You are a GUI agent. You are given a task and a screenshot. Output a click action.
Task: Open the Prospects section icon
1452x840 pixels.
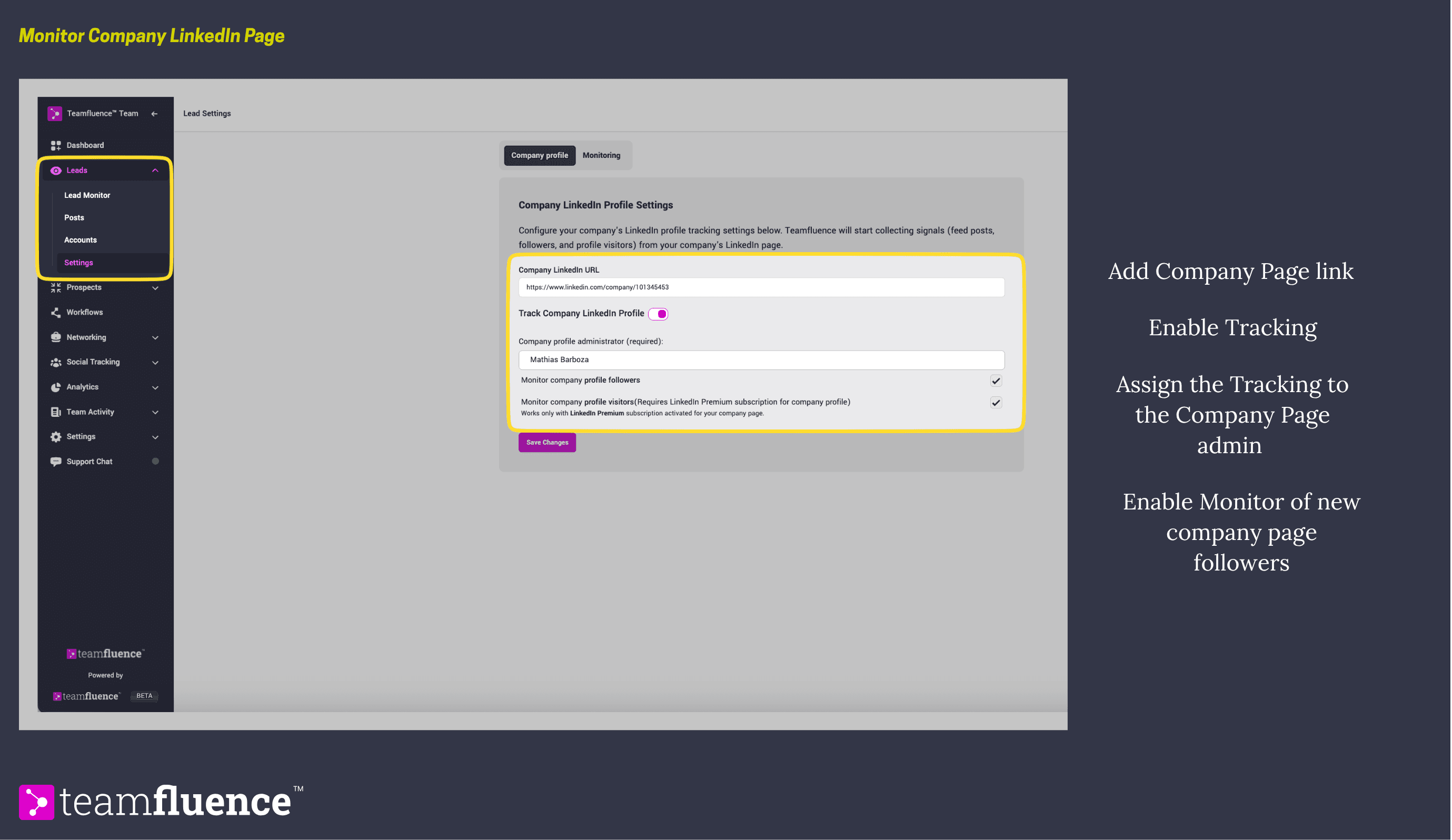55,287
